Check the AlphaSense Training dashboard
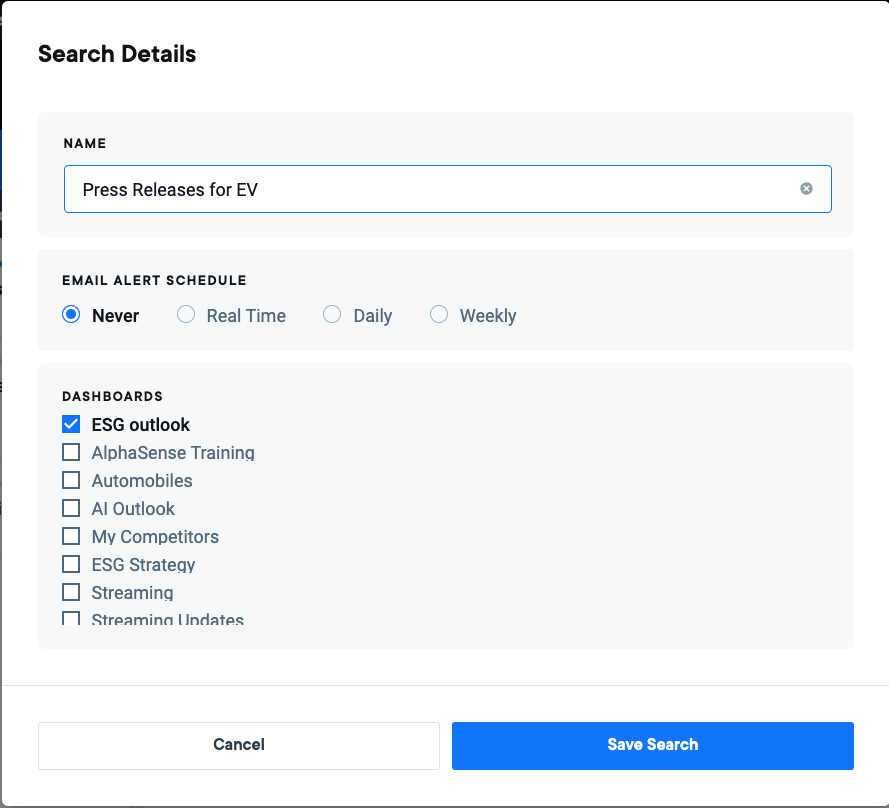Image resolution: width=889 pixels, height=808 pixels. (71, 452)
